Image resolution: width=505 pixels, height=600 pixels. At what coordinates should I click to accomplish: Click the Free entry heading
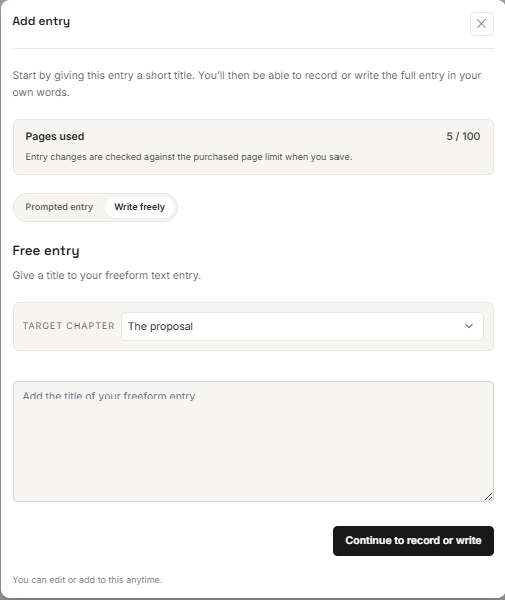click(46, 251)
